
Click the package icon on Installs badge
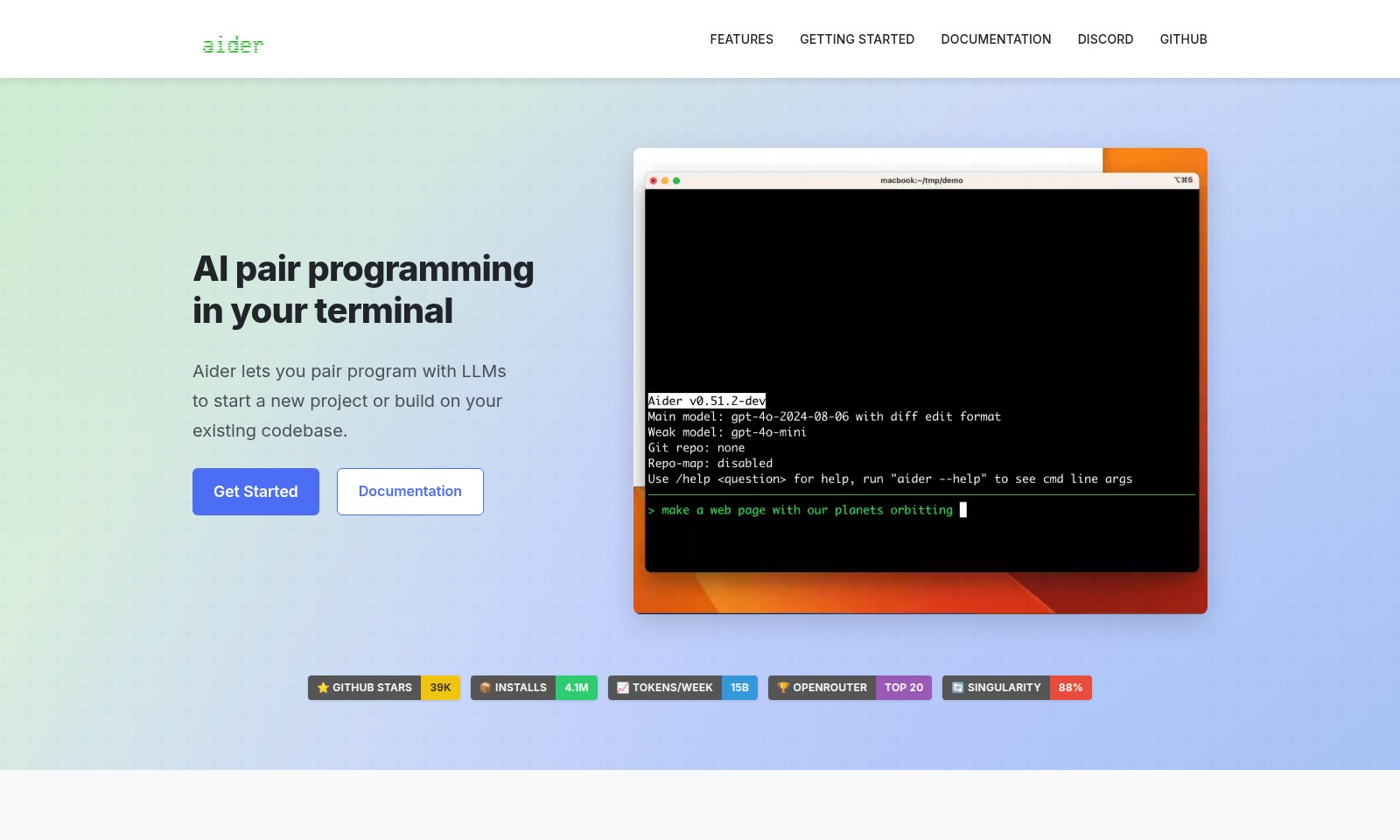click(486, 688)
